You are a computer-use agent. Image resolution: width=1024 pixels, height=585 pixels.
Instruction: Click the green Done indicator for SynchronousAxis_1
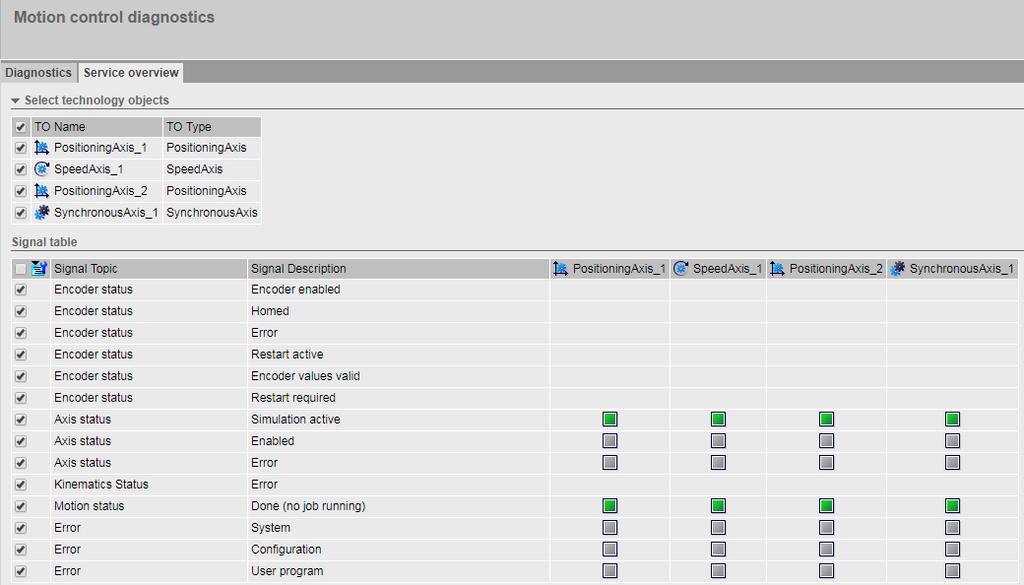pyautogui.click(x=952, y=505)
